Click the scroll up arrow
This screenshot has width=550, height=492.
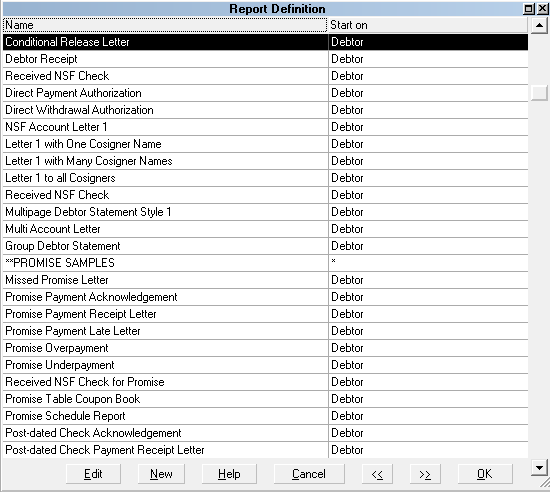coord(539,25)
